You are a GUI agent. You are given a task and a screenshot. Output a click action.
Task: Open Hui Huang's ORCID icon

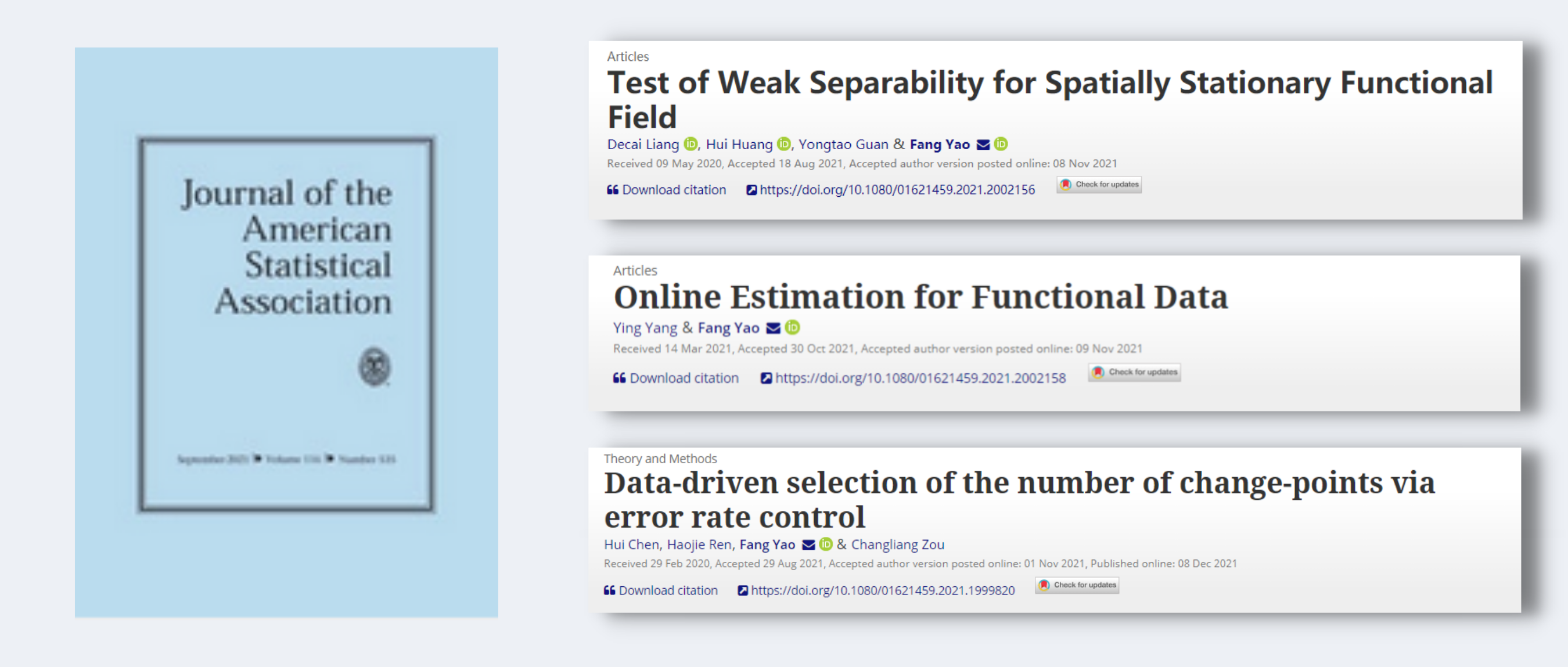784,144
